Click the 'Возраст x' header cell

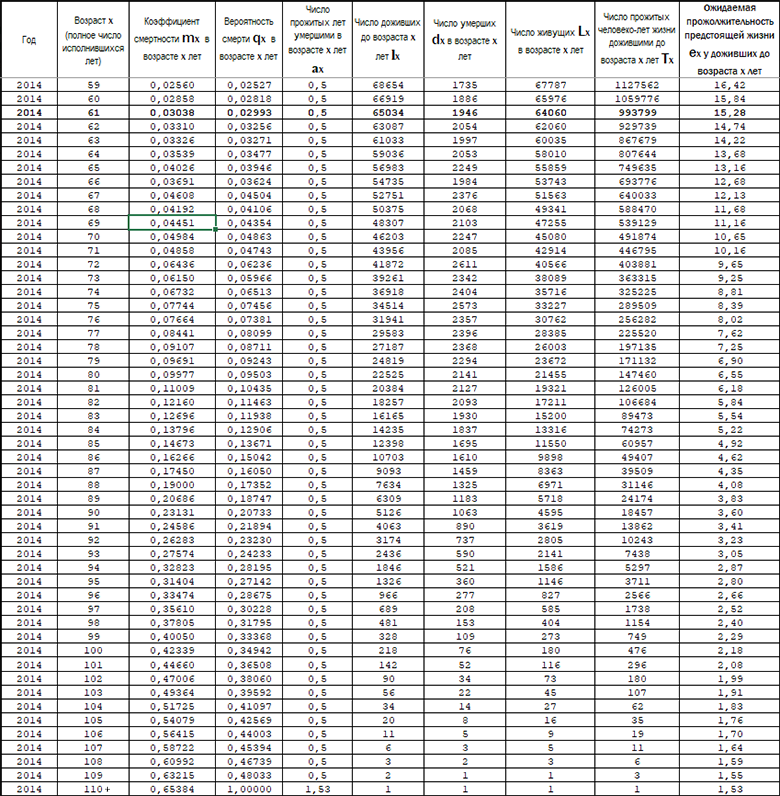(x=93, y=40)
